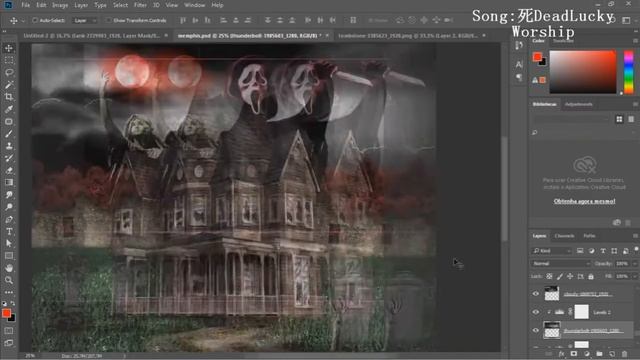The height and width of the screenshot is (360, 640).
Task: Open the Edit Toolbar three-dots button
Action: coord(9,292)
